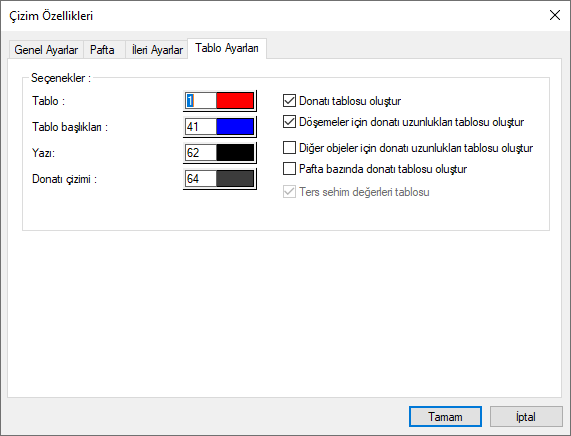Click Ters sehim değerleri tablosu checkbox

click(289, 192)
